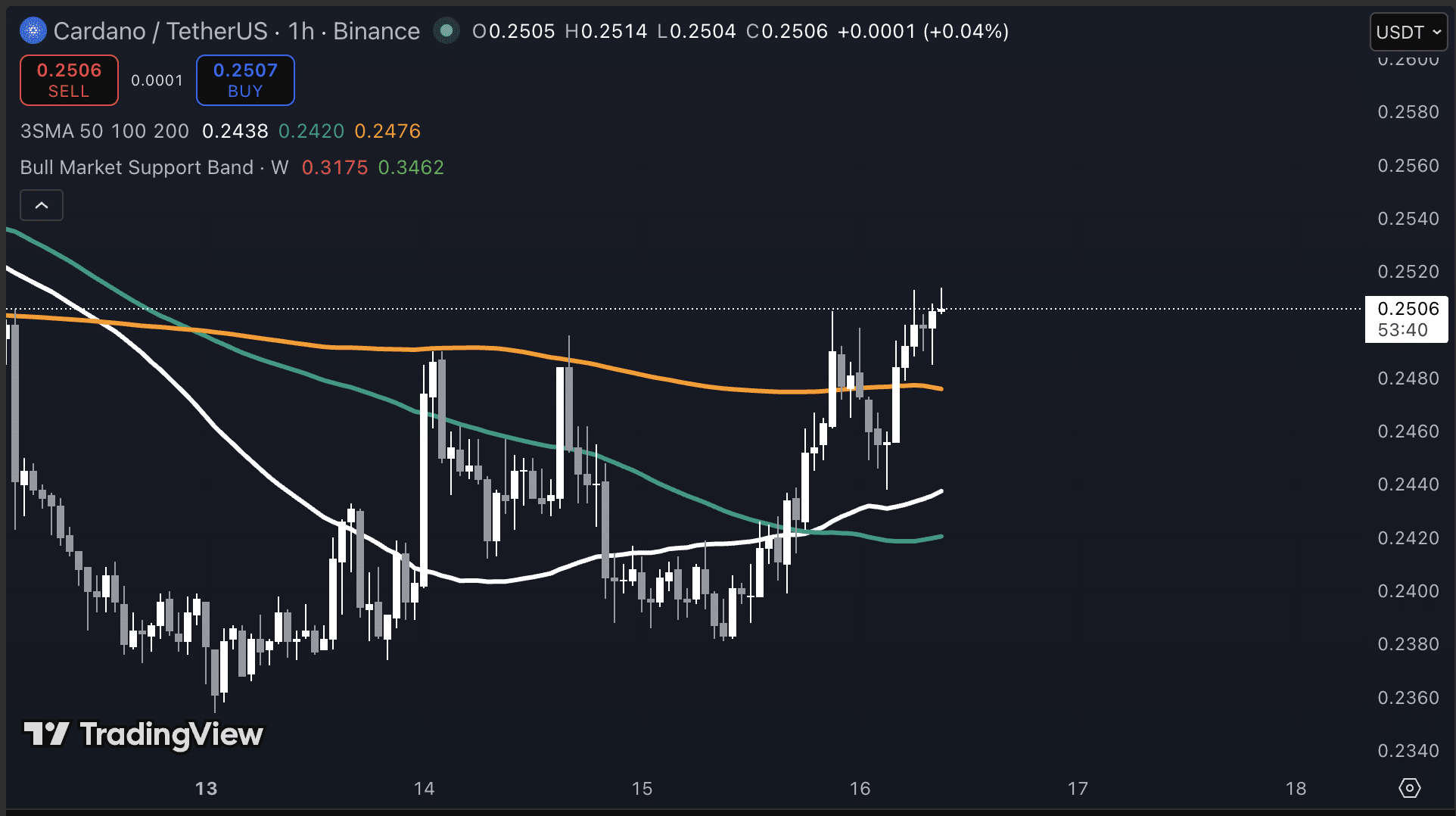The height and width of the screenshot is (816, 1456).
Task: Click the +0.0001 (+0.04%) change value
Action: point(923,31)
